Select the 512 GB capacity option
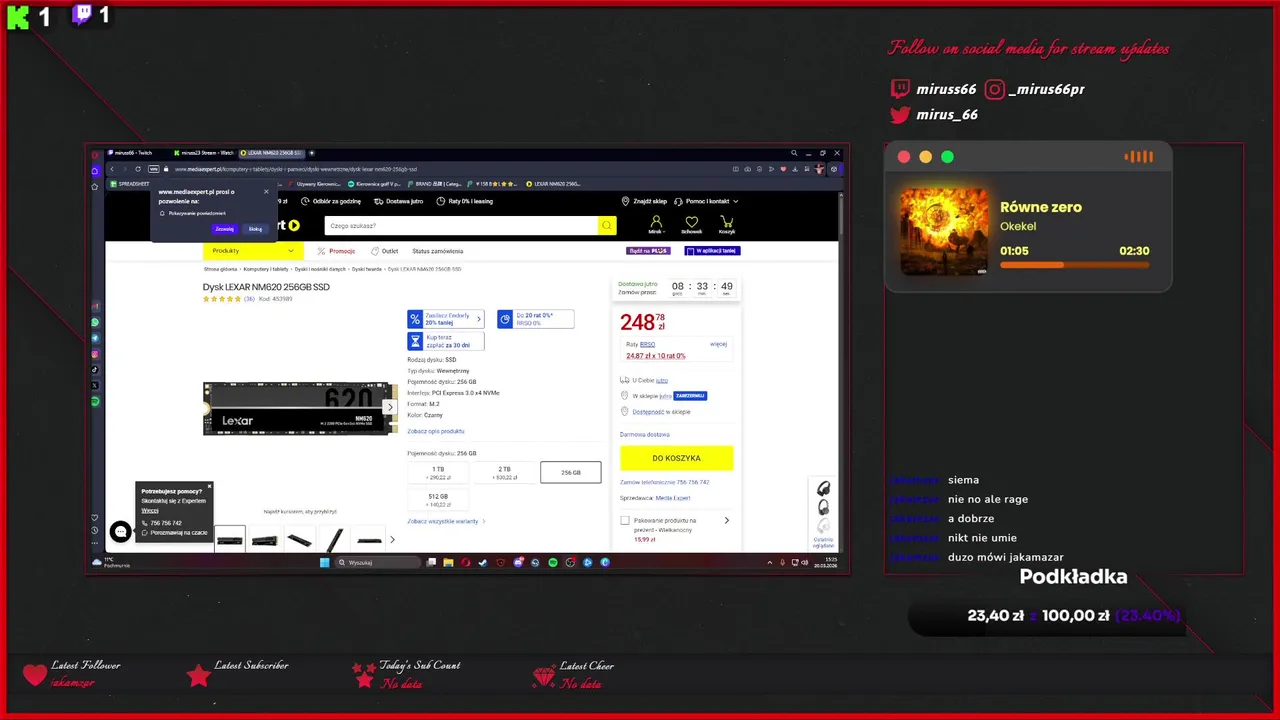 [x=438, y=500]
